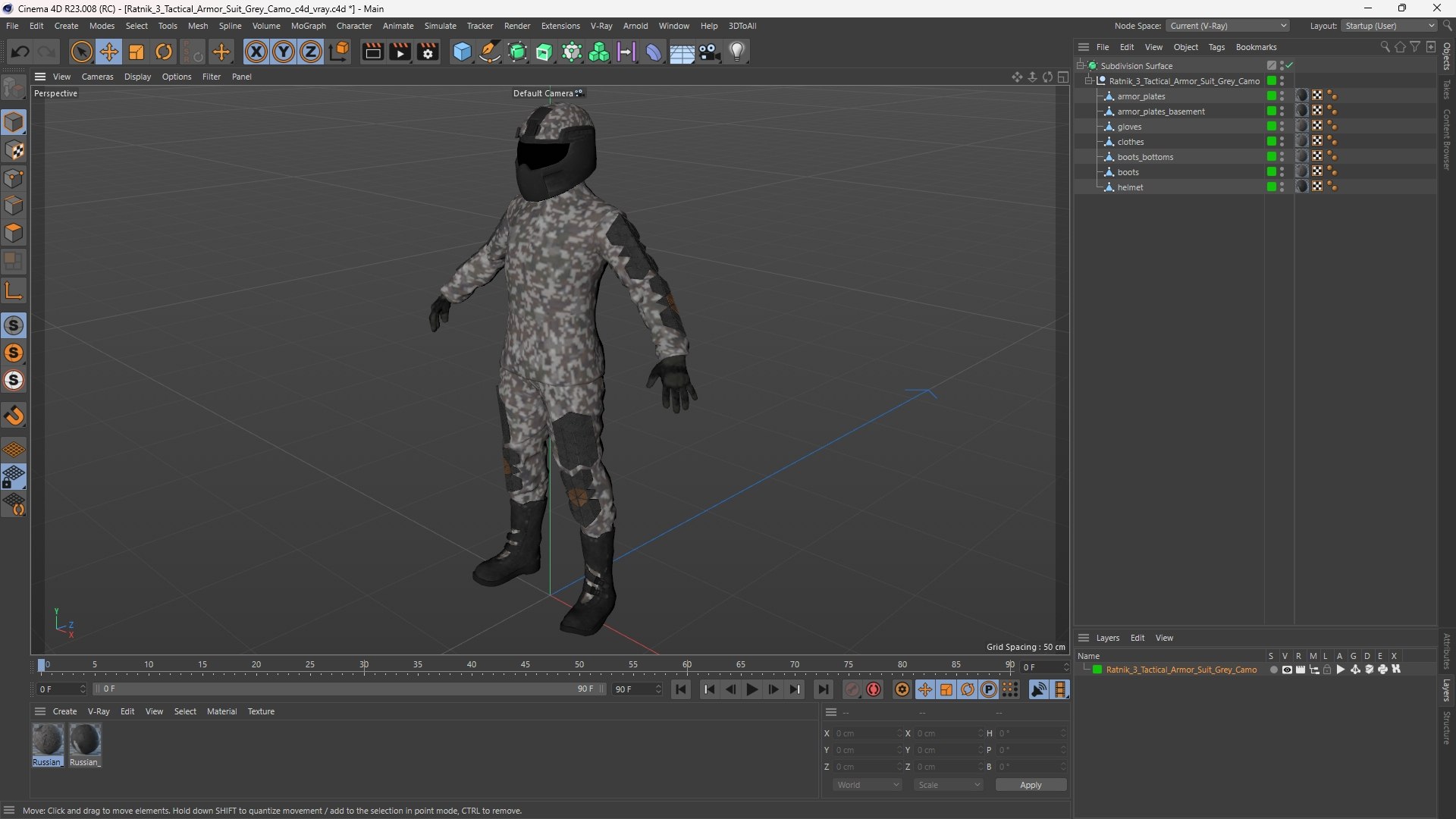Viewport: 1456px width, 819px height.
Task: Select the gloves object in tree
Action: [1129, 127]
